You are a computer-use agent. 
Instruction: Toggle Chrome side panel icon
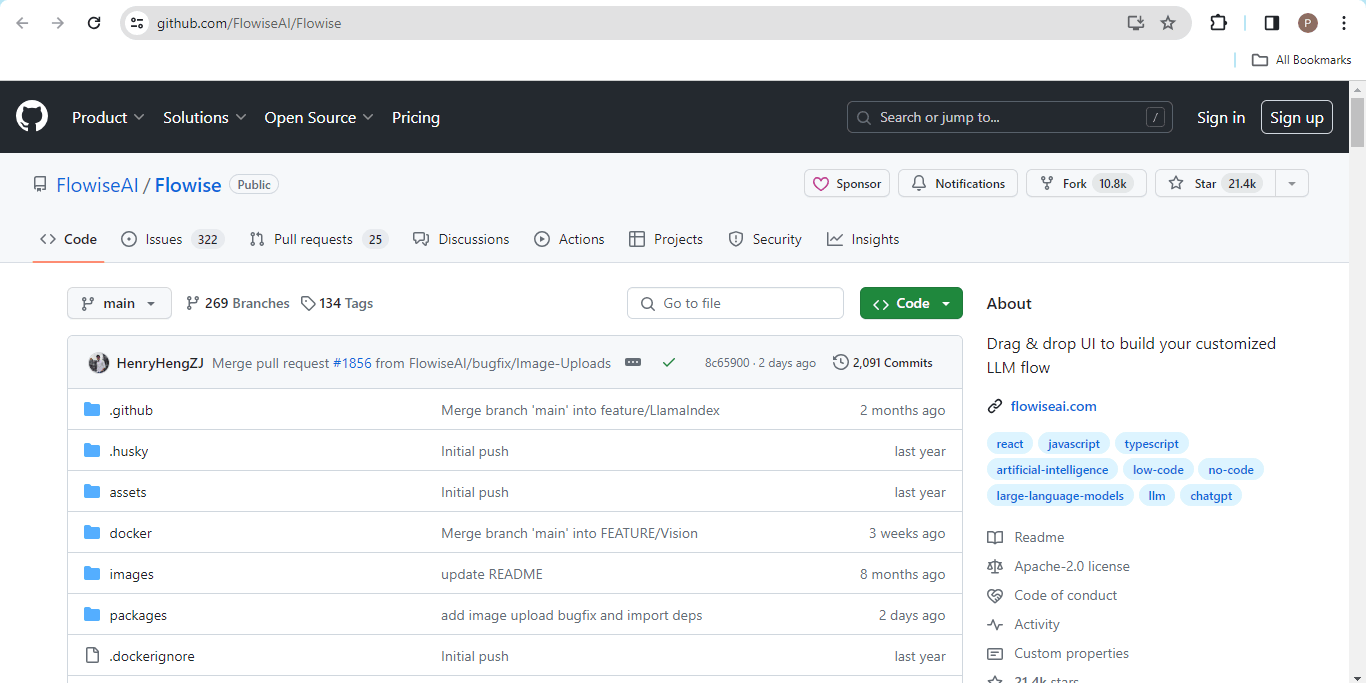(1271, 23)
